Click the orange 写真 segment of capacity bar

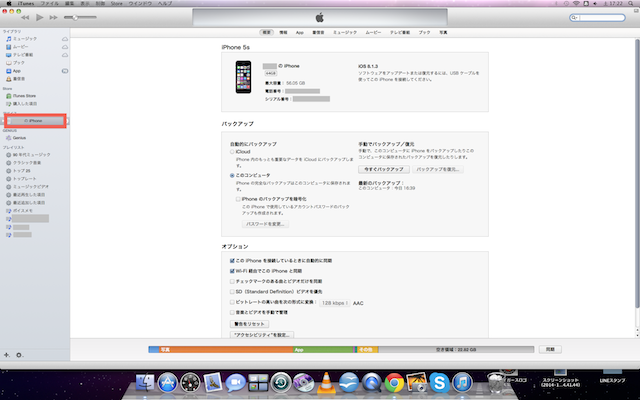pos(226,350)
